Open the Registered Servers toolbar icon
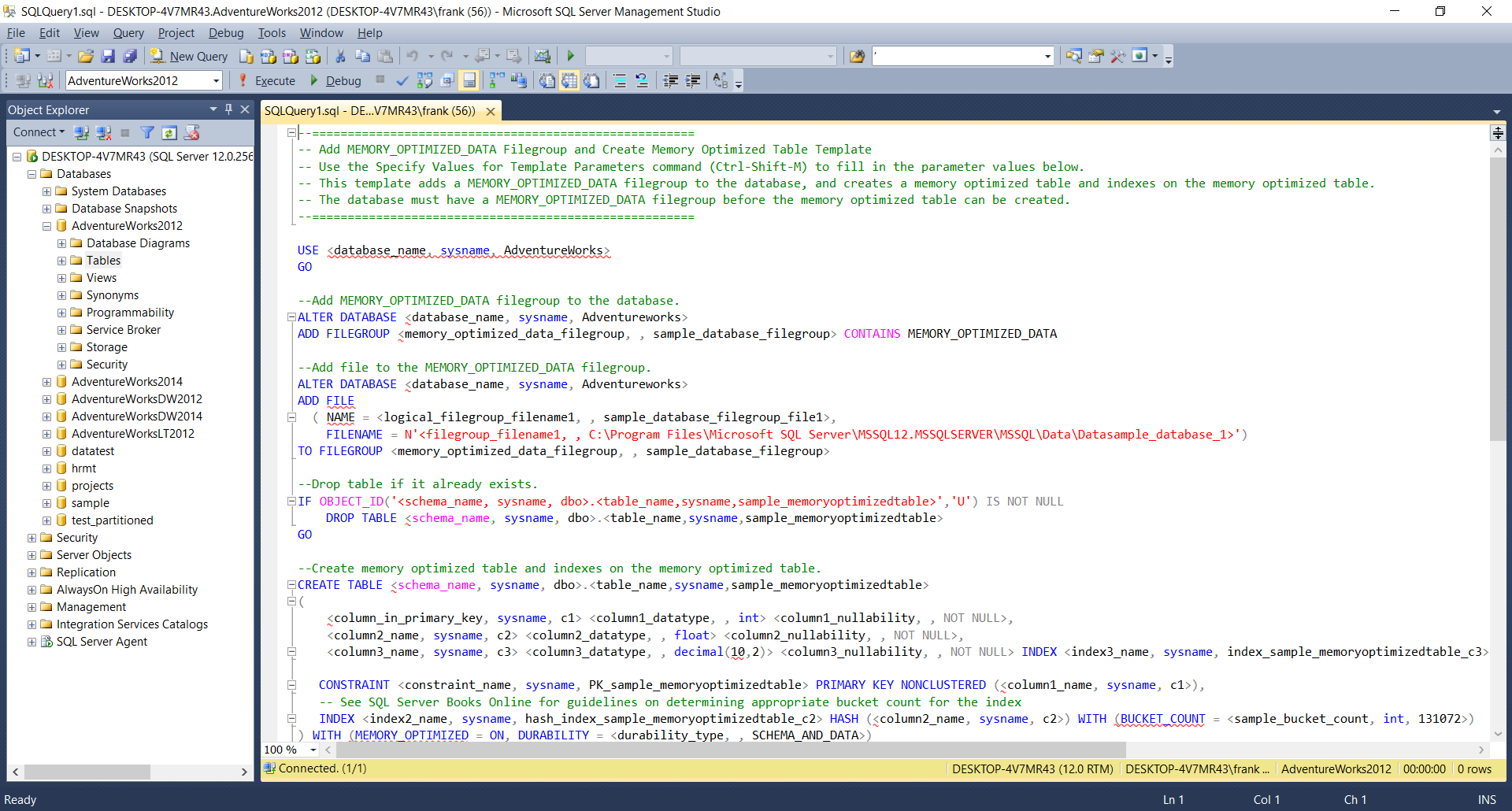The height and width of the screenshot is (811, 1512). [1073, 56]
